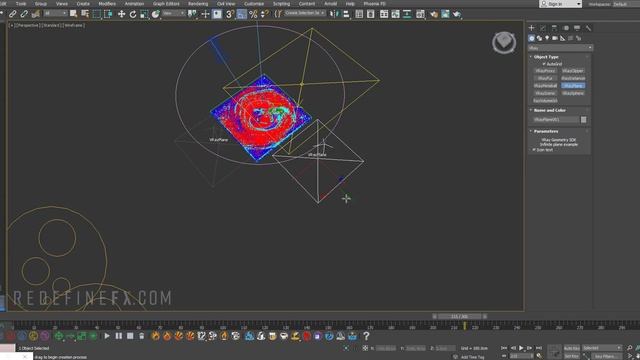Toggle the AutoGrid checkbox
The image size is (640, 360).
point(544,64)
